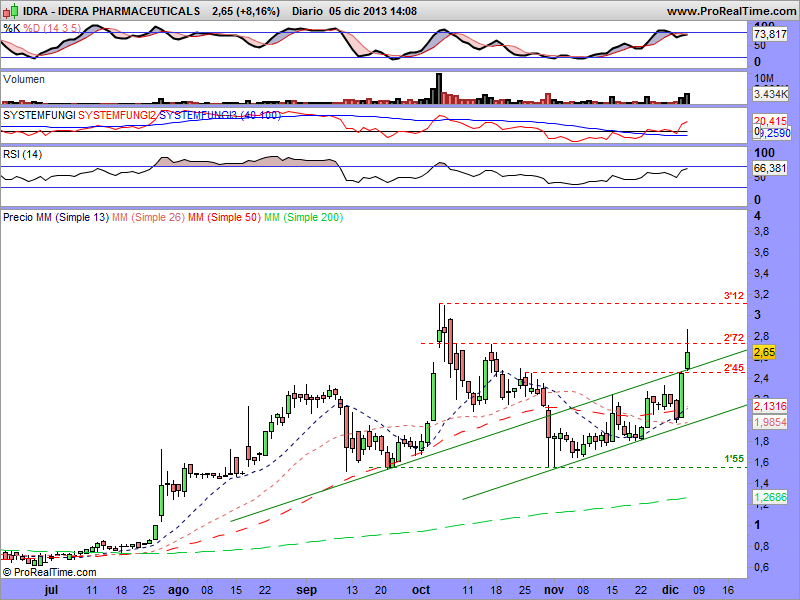This screenshot has width=800, height=600.
Task: Select the MM (Simple 13) legend
Action: (72, 217)
